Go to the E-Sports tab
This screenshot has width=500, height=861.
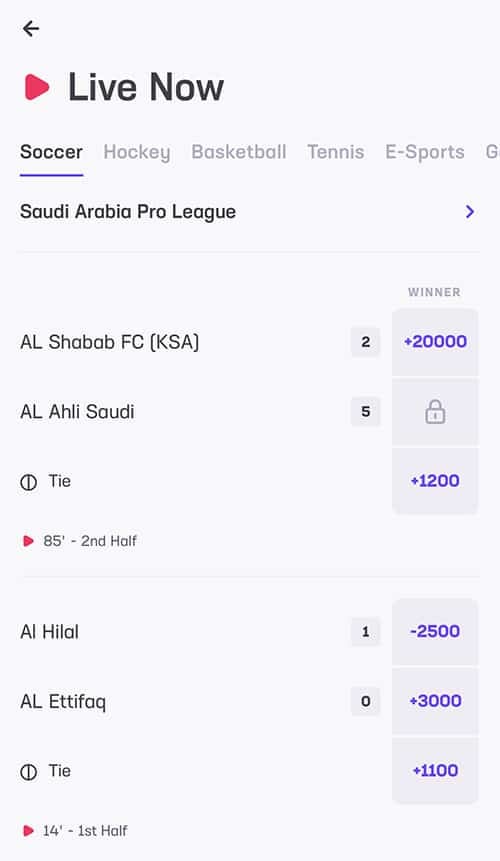pyautogui.click(x=425, y=152)
